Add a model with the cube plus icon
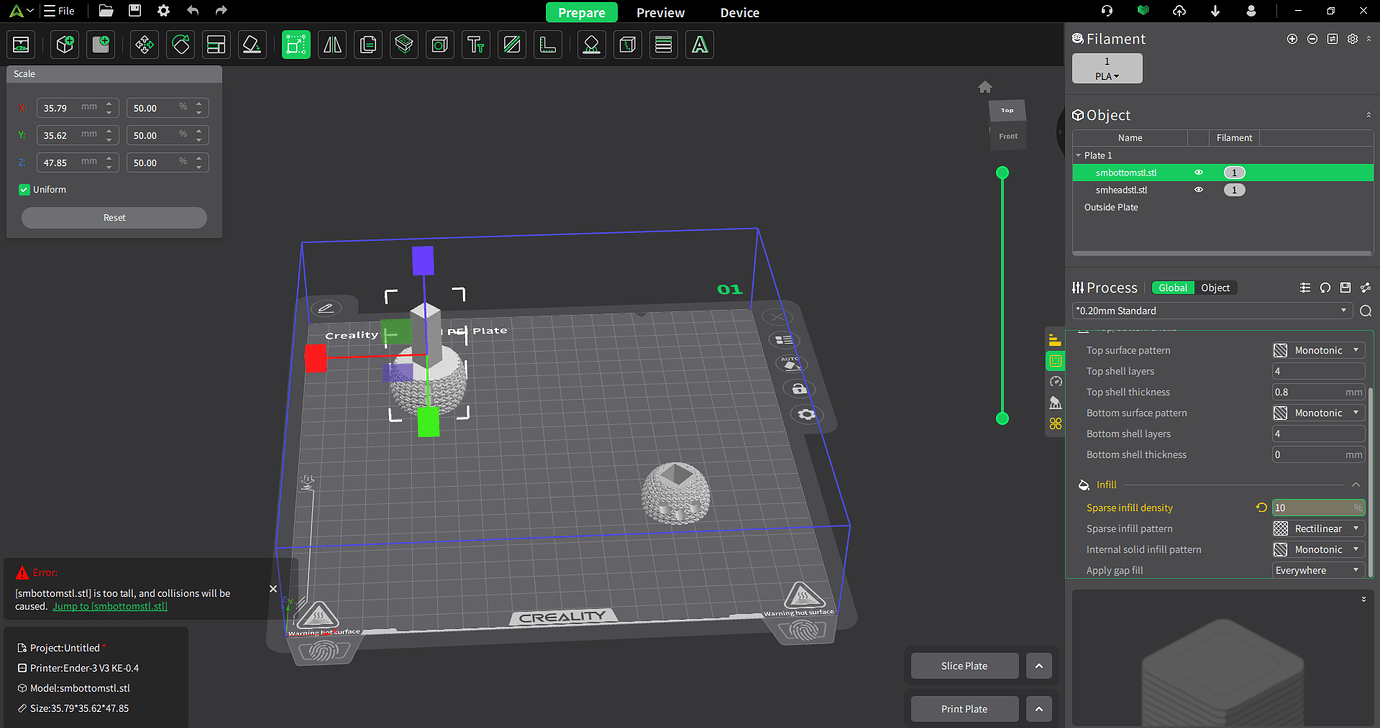The width and height of the screenshot is (1380, 728). (x=65, y=44)
